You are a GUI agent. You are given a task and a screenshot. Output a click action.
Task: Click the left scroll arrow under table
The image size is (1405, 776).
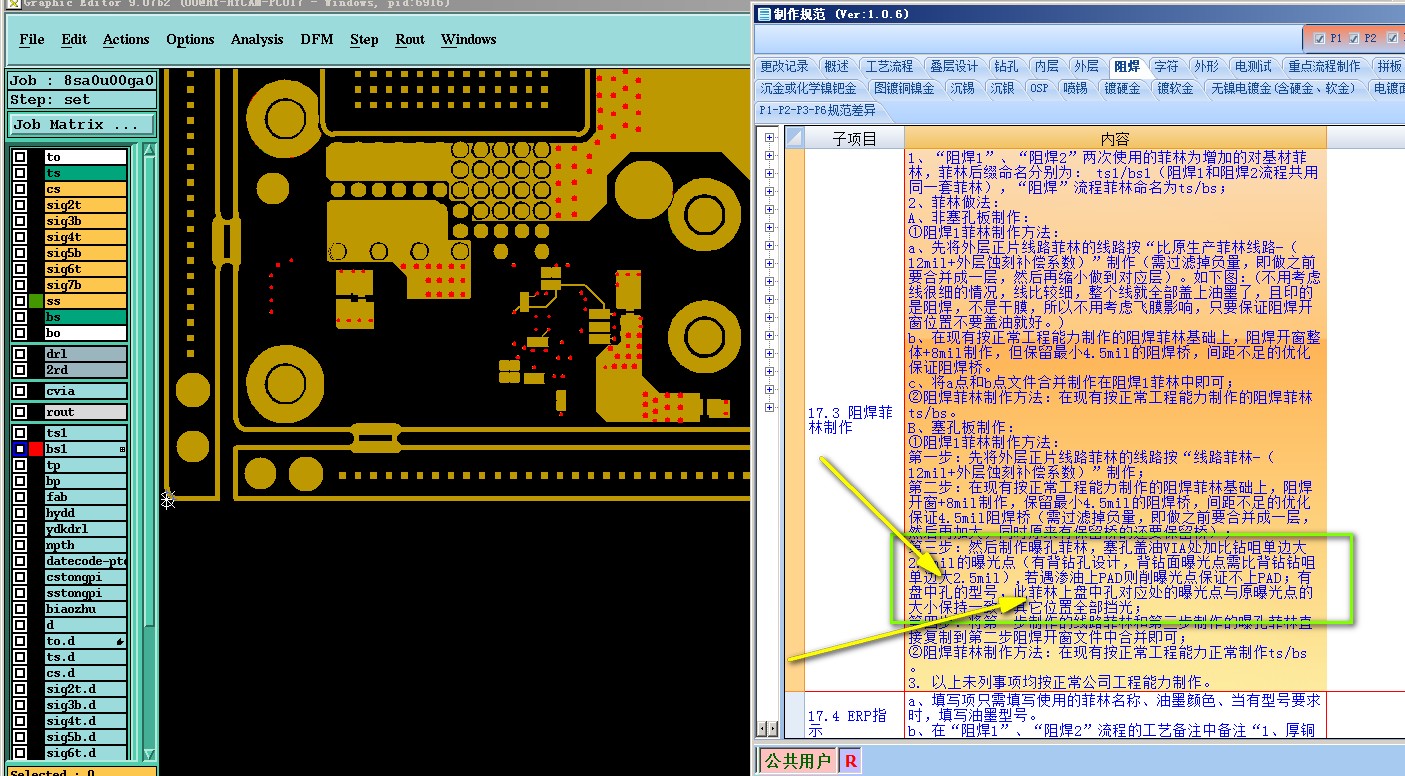[x=763, y=729]
